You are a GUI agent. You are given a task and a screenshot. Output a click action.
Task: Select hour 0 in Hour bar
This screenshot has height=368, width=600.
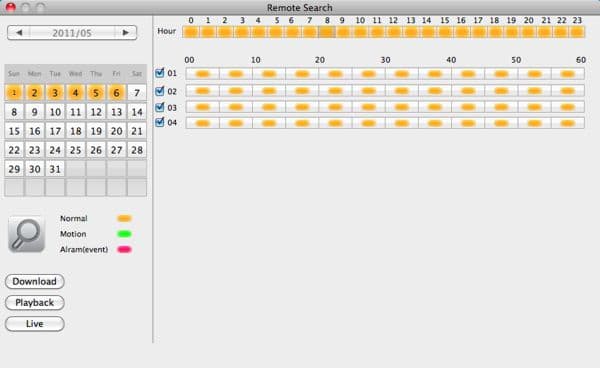coord(191,32)
